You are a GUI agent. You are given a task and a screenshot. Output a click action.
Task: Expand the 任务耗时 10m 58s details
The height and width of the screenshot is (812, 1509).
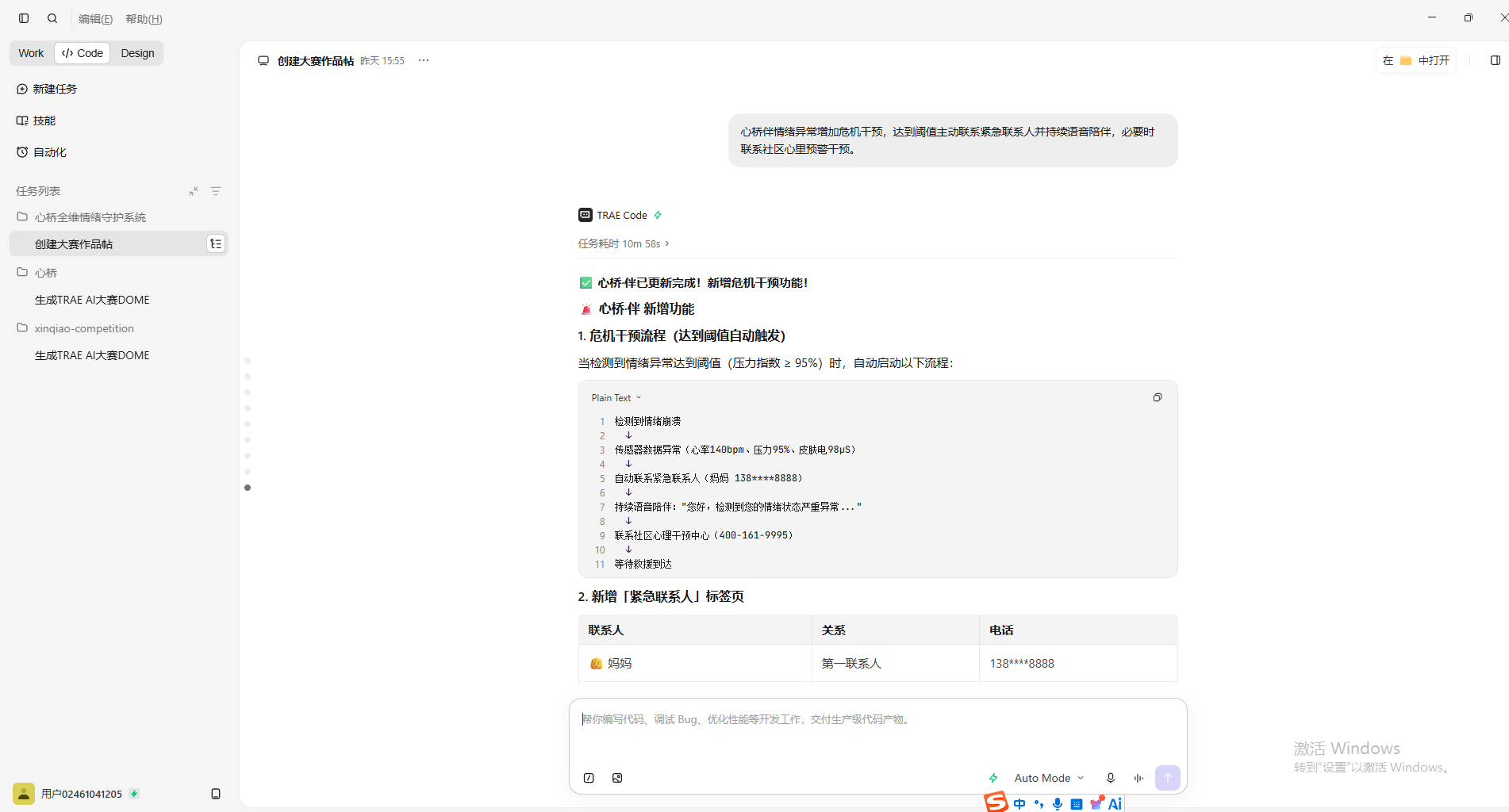point(624,243)
